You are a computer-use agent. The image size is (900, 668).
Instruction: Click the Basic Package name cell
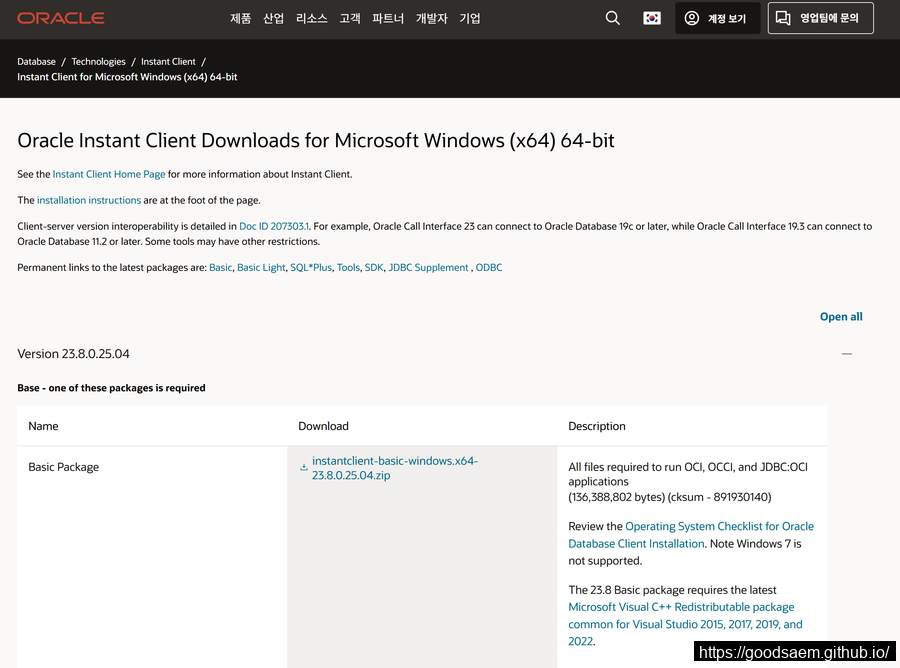(64, 467)
